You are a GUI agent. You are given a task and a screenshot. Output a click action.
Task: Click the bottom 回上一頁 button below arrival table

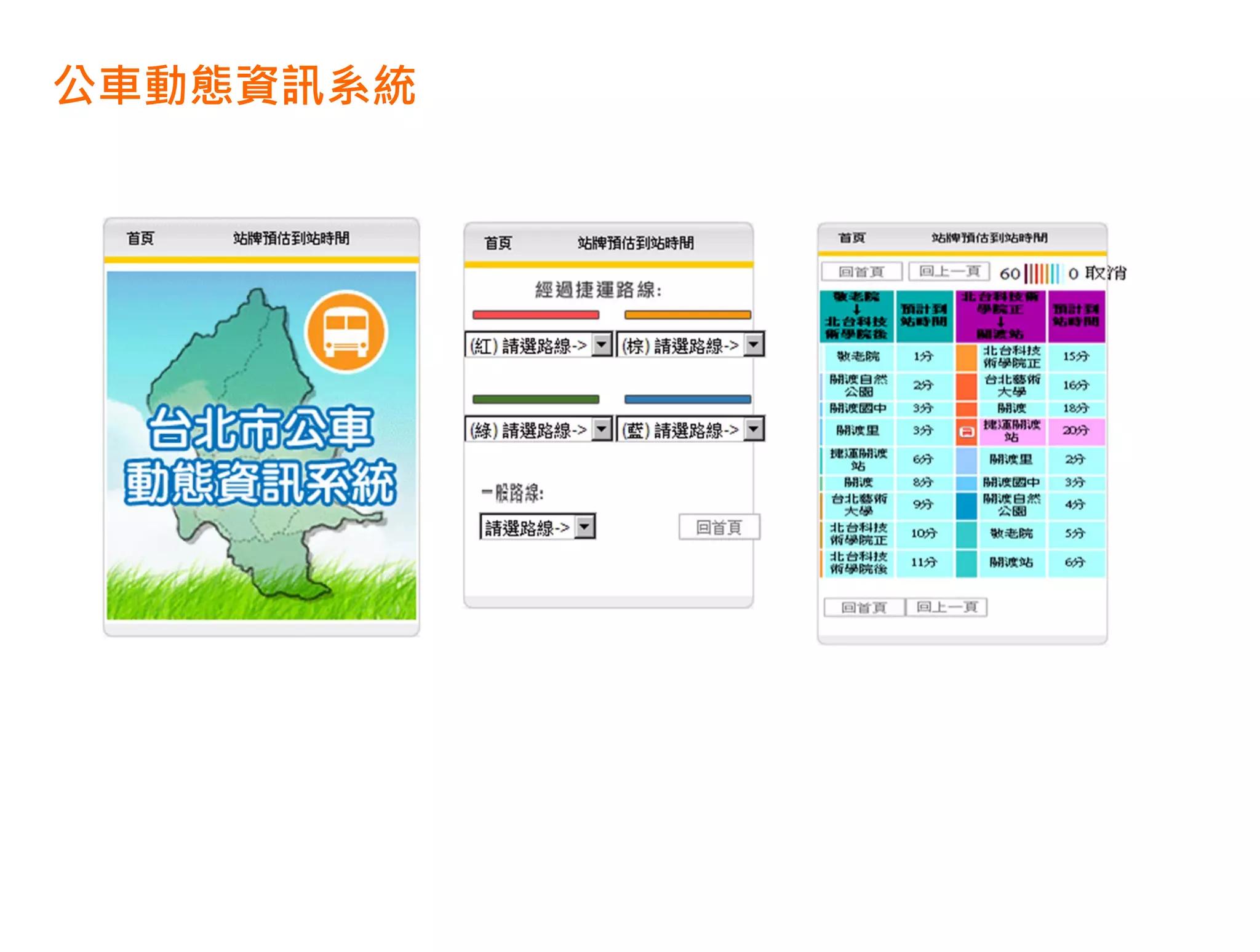coord(947,608)
